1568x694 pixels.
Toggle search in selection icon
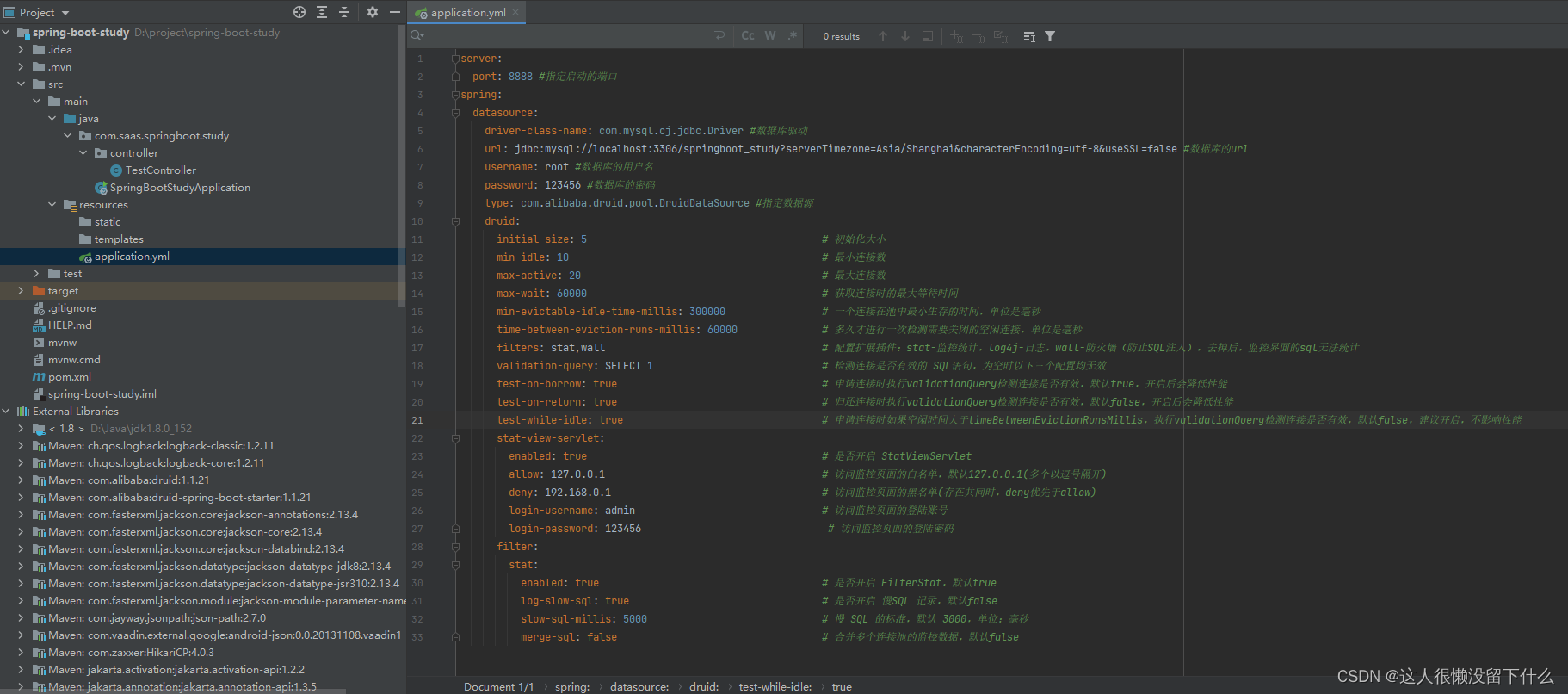[928, 36]
